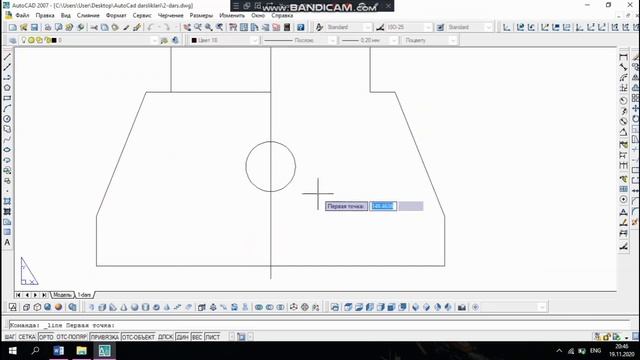Click the blue Help question mark icon
640x360 pixels.
[x=300, y=27]
